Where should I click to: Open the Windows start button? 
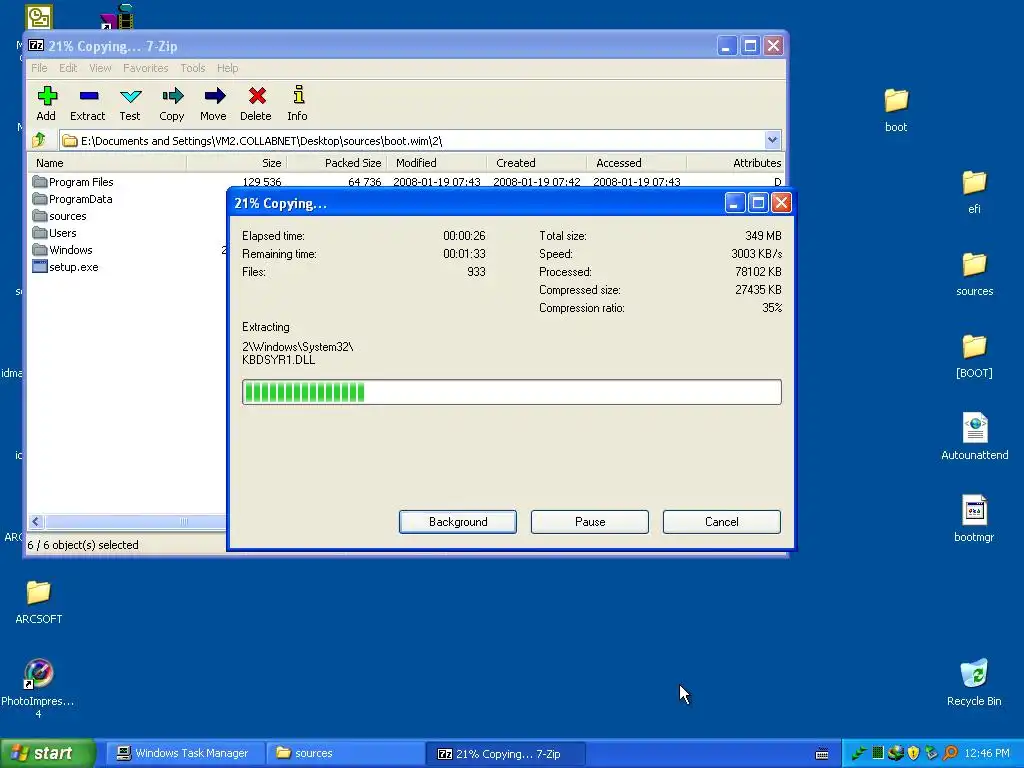pos(48,753)
